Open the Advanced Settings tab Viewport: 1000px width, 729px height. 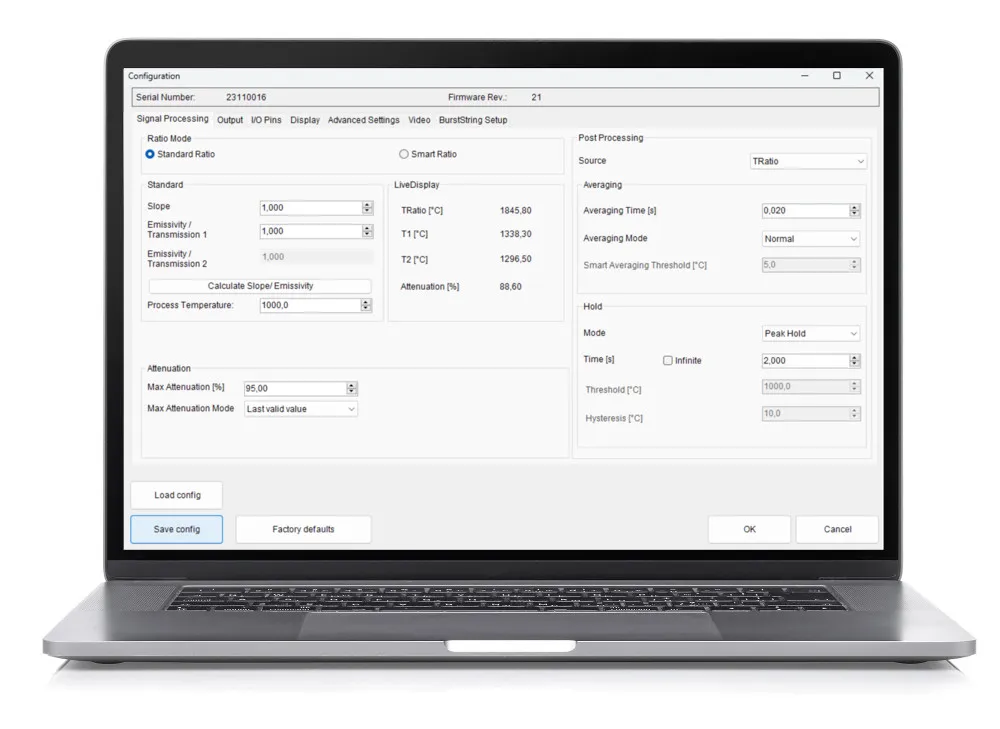pyautogui.click(x=363, y=120)
